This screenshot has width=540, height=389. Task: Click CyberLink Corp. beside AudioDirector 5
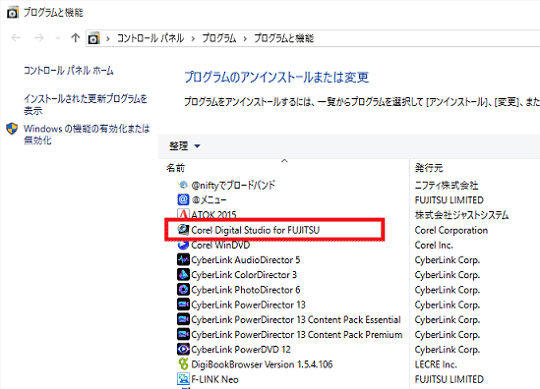coord(447,260)
